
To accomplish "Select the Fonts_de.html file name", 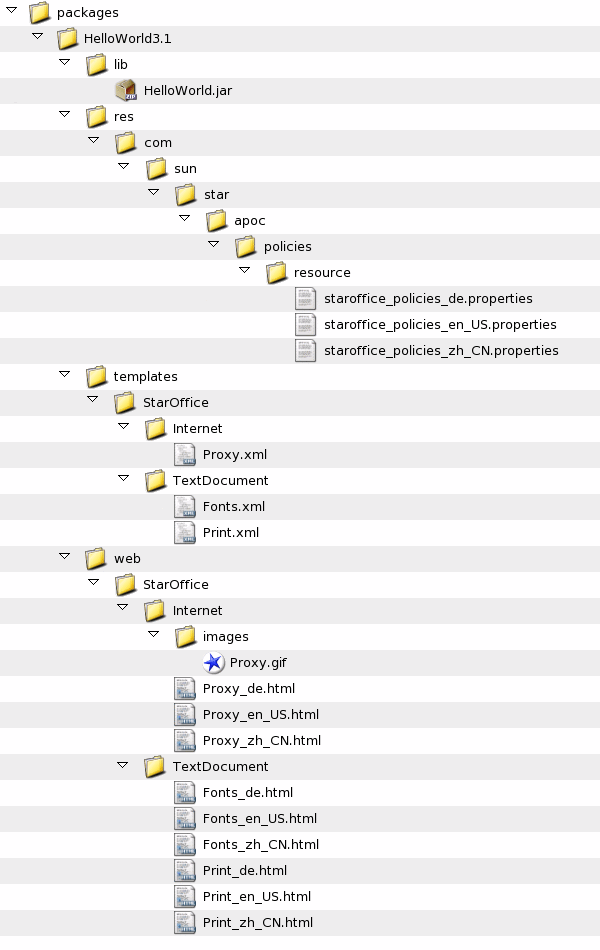I will 247,792.
